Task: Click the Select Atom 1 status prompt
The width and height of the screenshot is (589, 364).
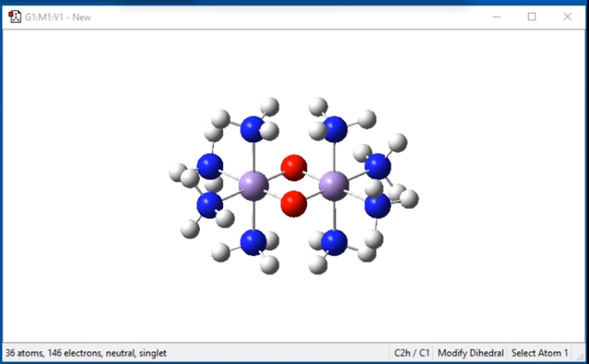Action: [539, 353]
